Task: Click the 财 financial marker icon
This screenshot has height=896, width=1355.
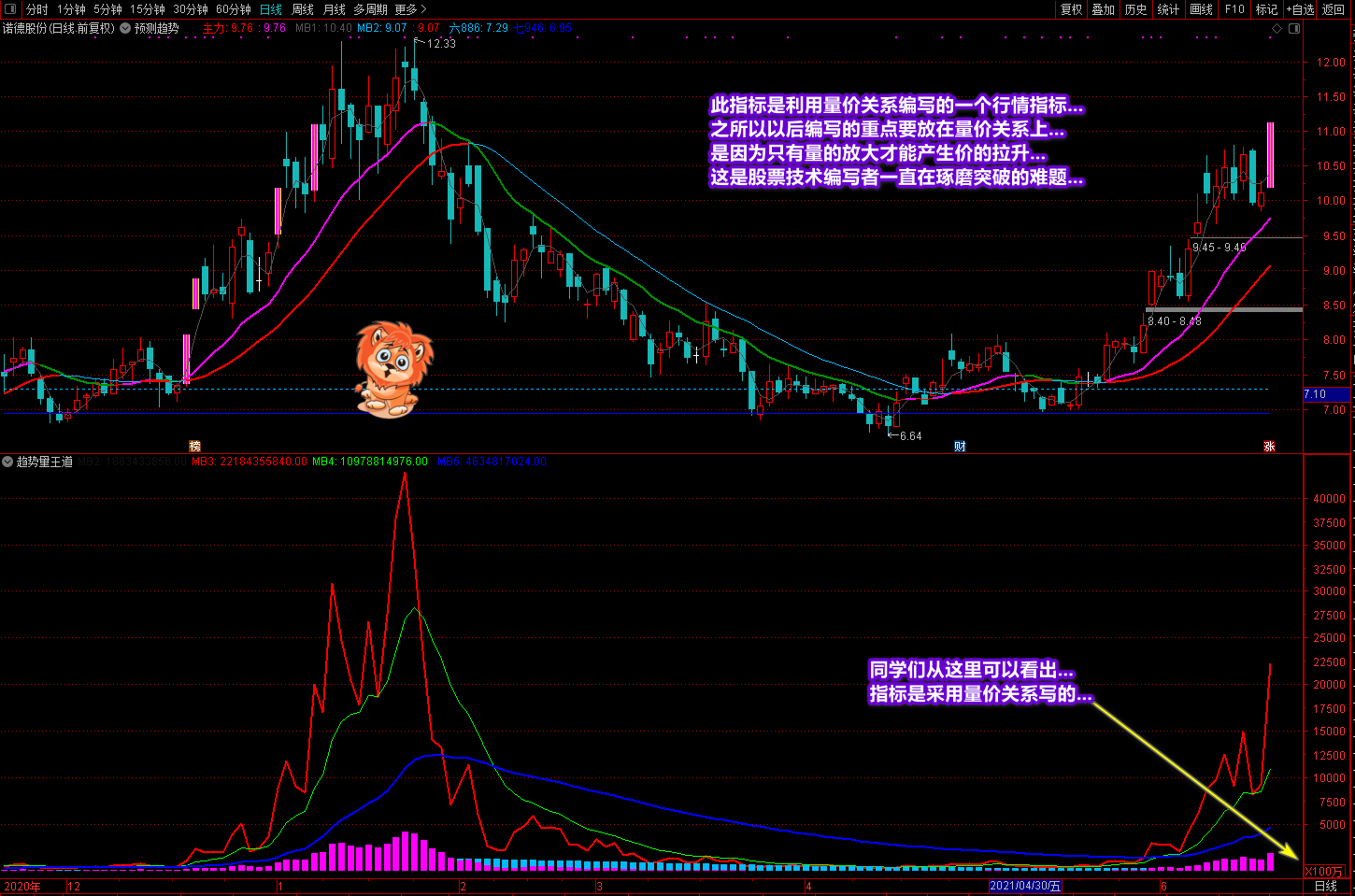Action: (960, 446)
